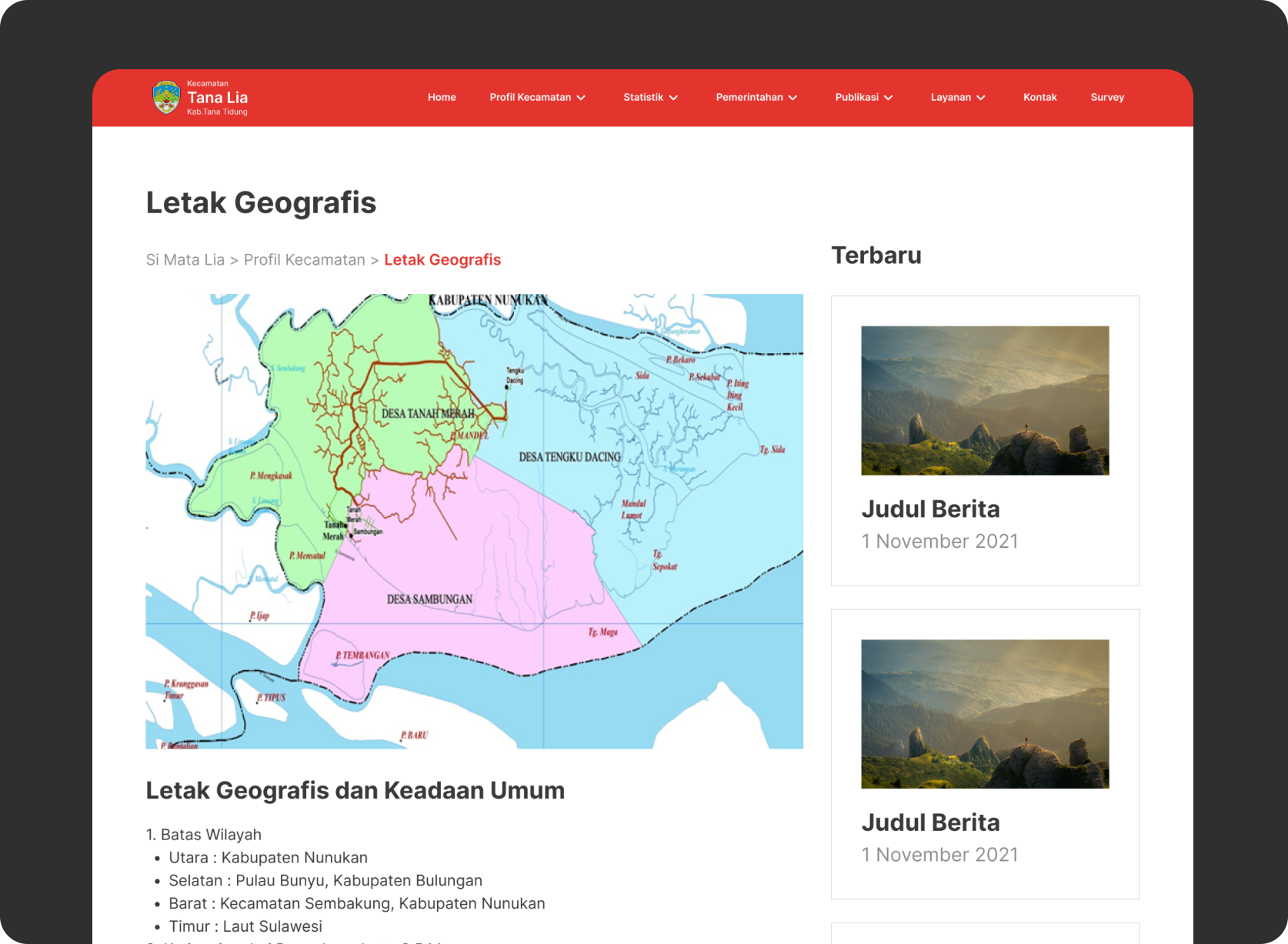
Task: Open the second news card mountain thumbnail
Action: click(x=985, y=714)
